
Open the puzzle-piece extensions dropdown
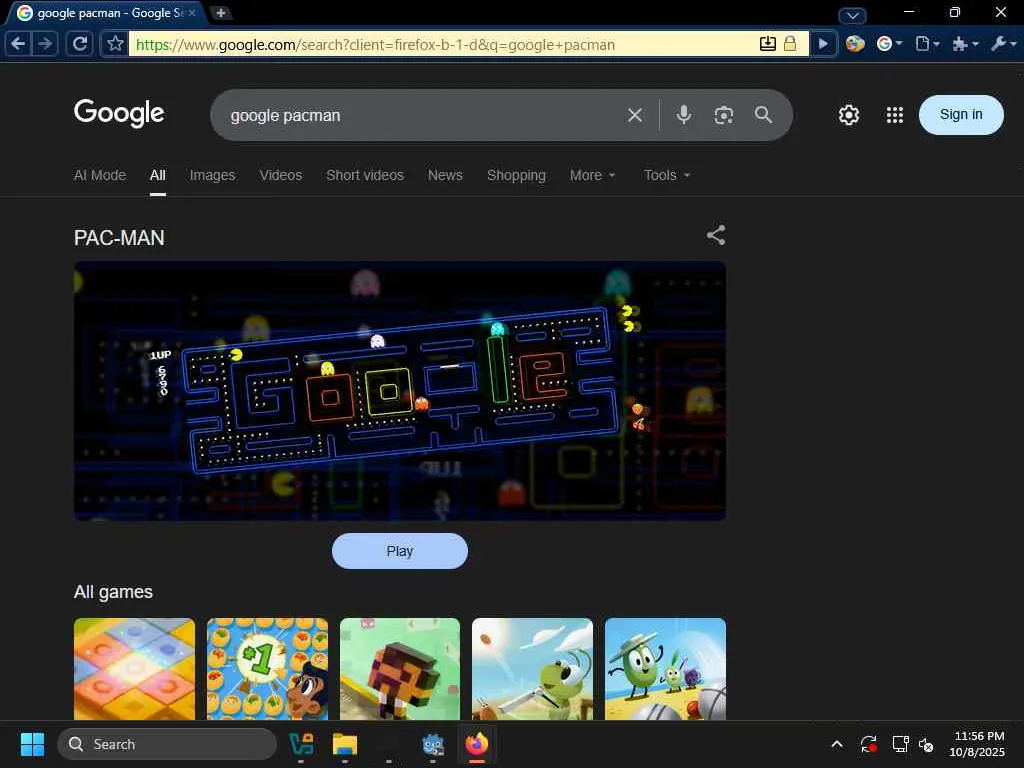[965, 44]
